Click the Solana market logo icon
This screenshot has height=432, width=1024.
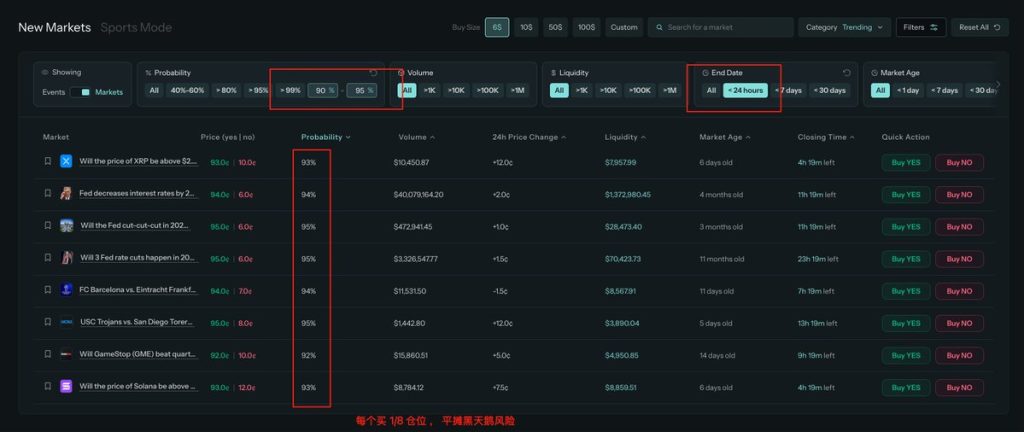(x=66, y=387)
